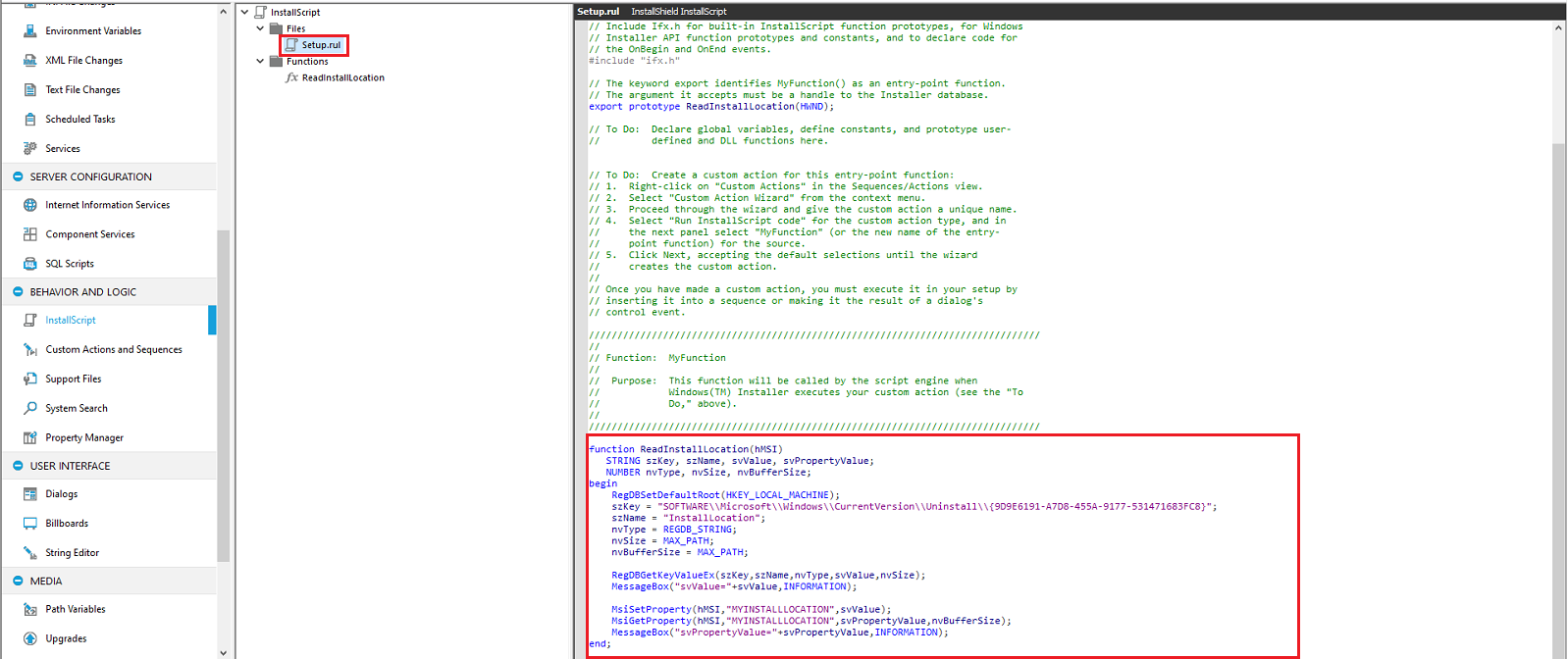
Task: Open the XML File Changes view
Action: (x=83, y=61)
